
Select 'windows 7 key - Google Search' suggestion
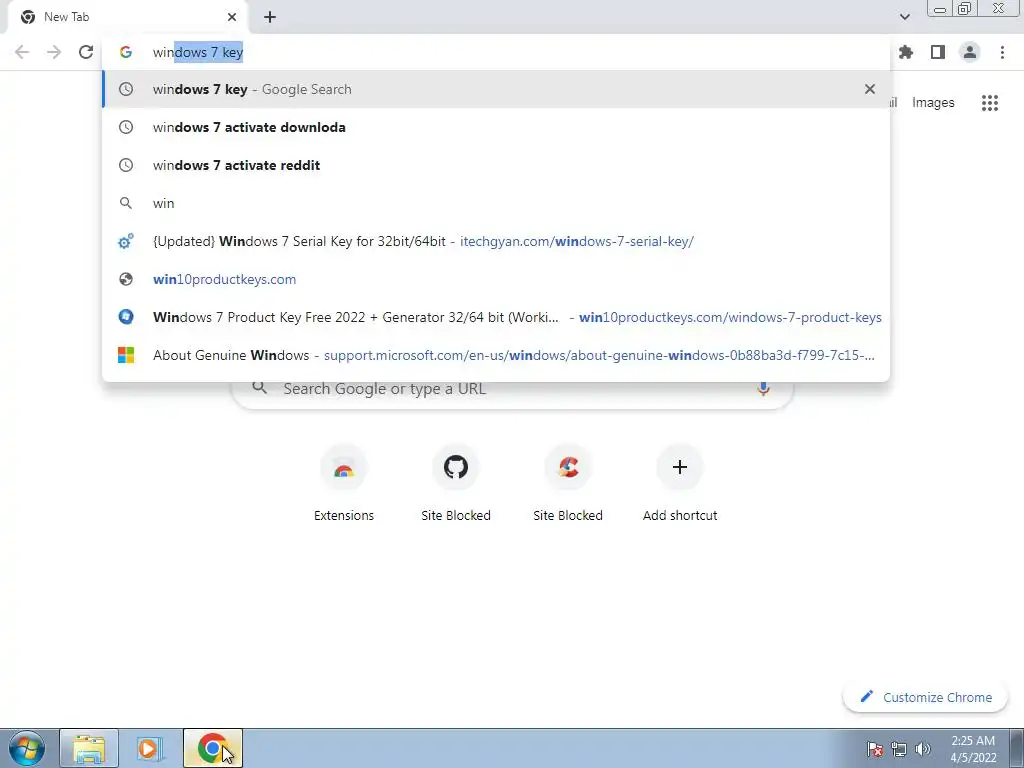496,89
